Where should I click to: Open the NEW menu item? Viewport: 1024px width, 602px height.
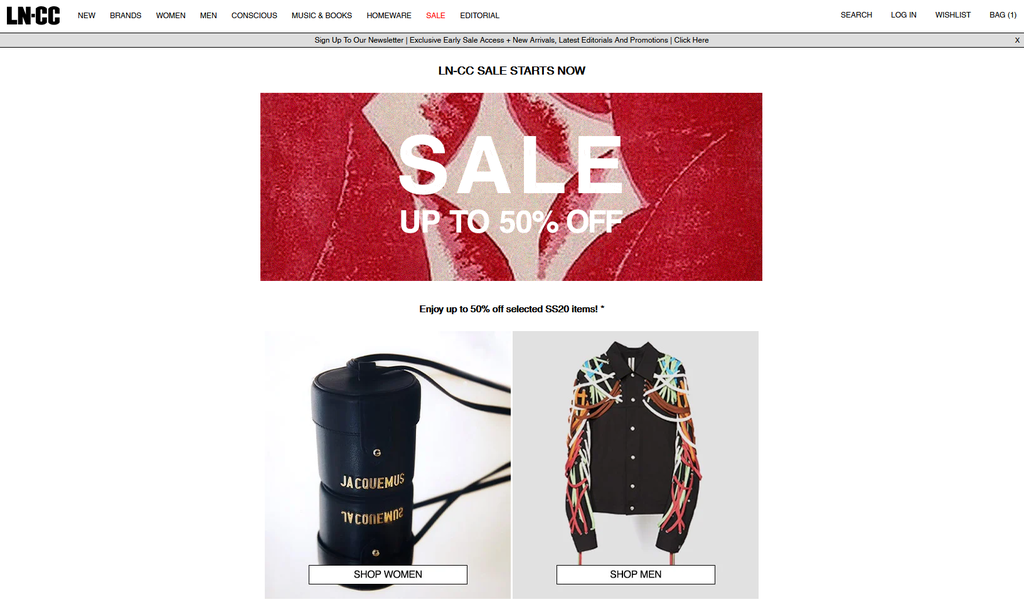tap(86, 16)
